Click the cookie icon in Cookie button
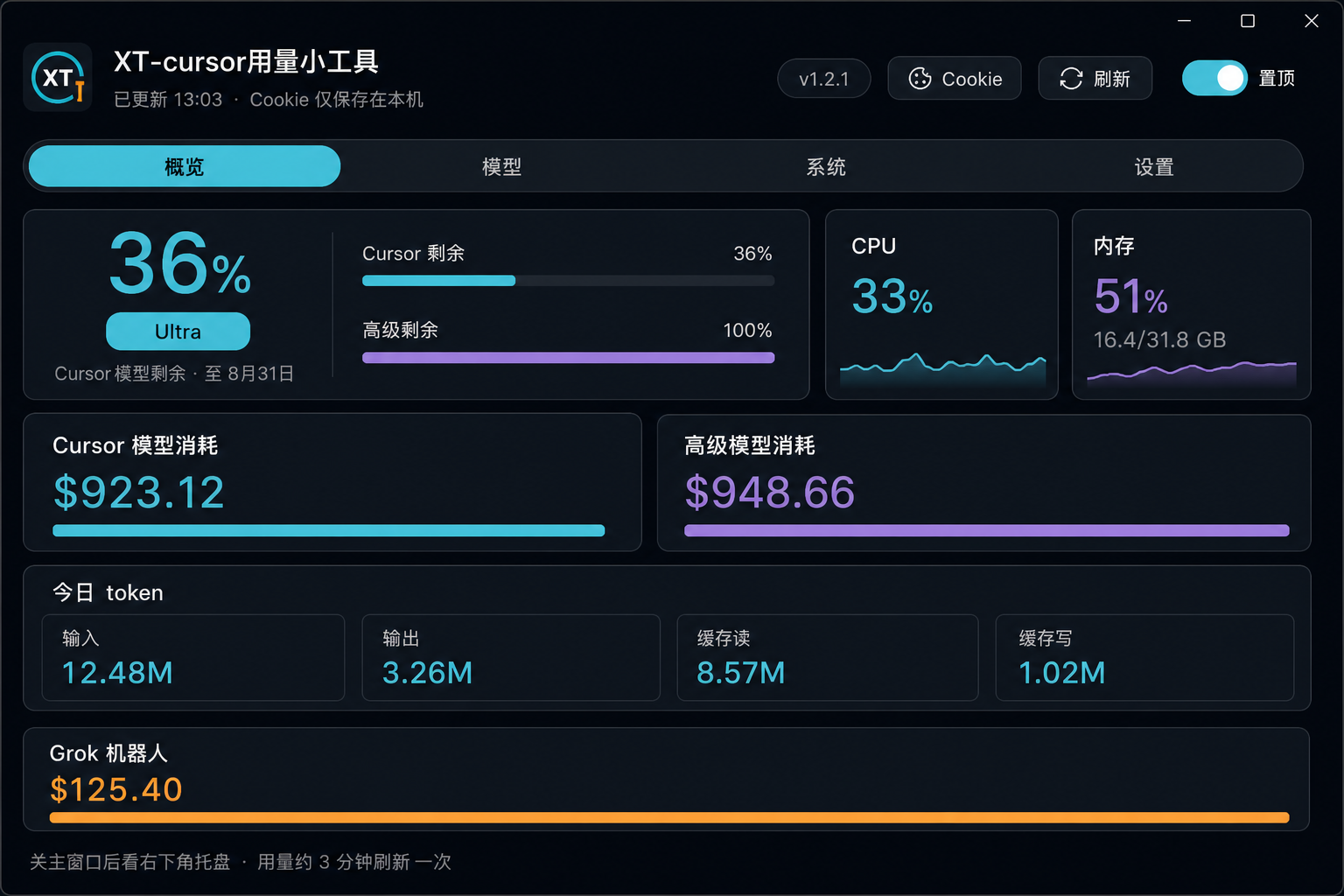The height and width of the screenshot is (896, 1344). 920,79
